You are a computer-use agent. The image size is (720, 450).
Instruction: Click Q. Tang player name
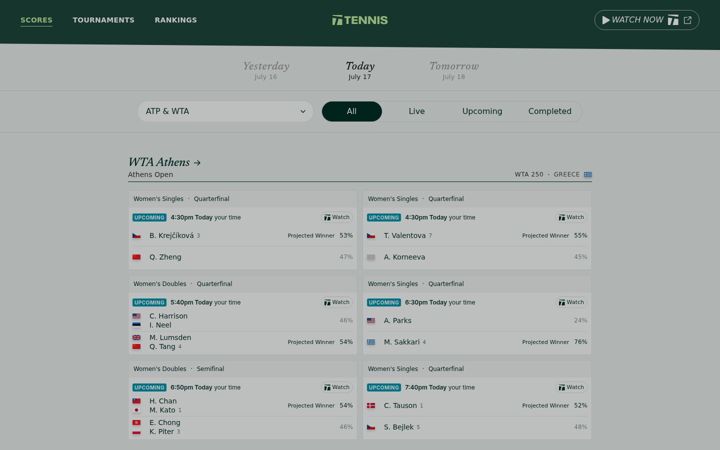[162, 347]
